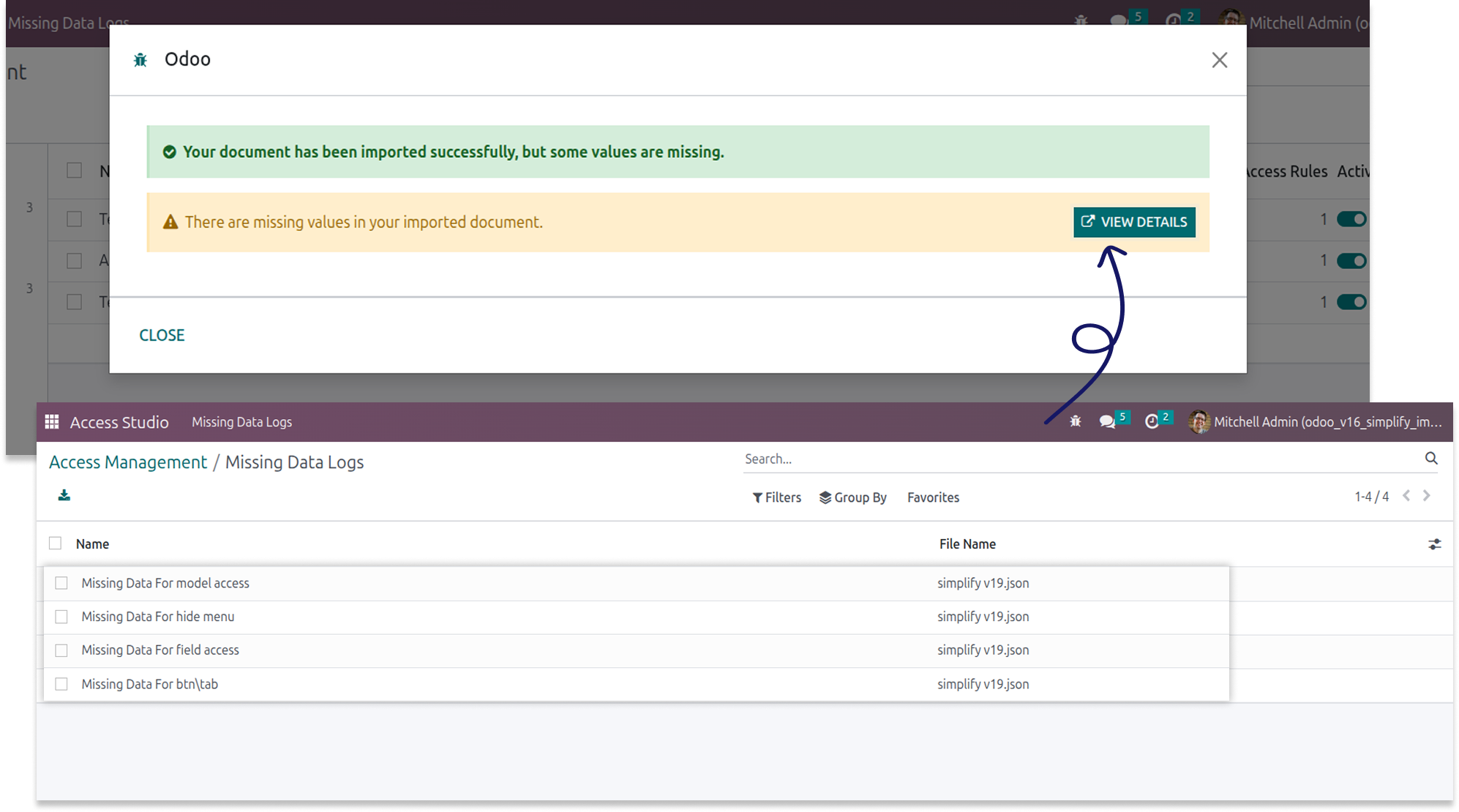Click the download export icon
Image resolution: width=1459 pixels, height=812 pixels.
tap(64, 496)
